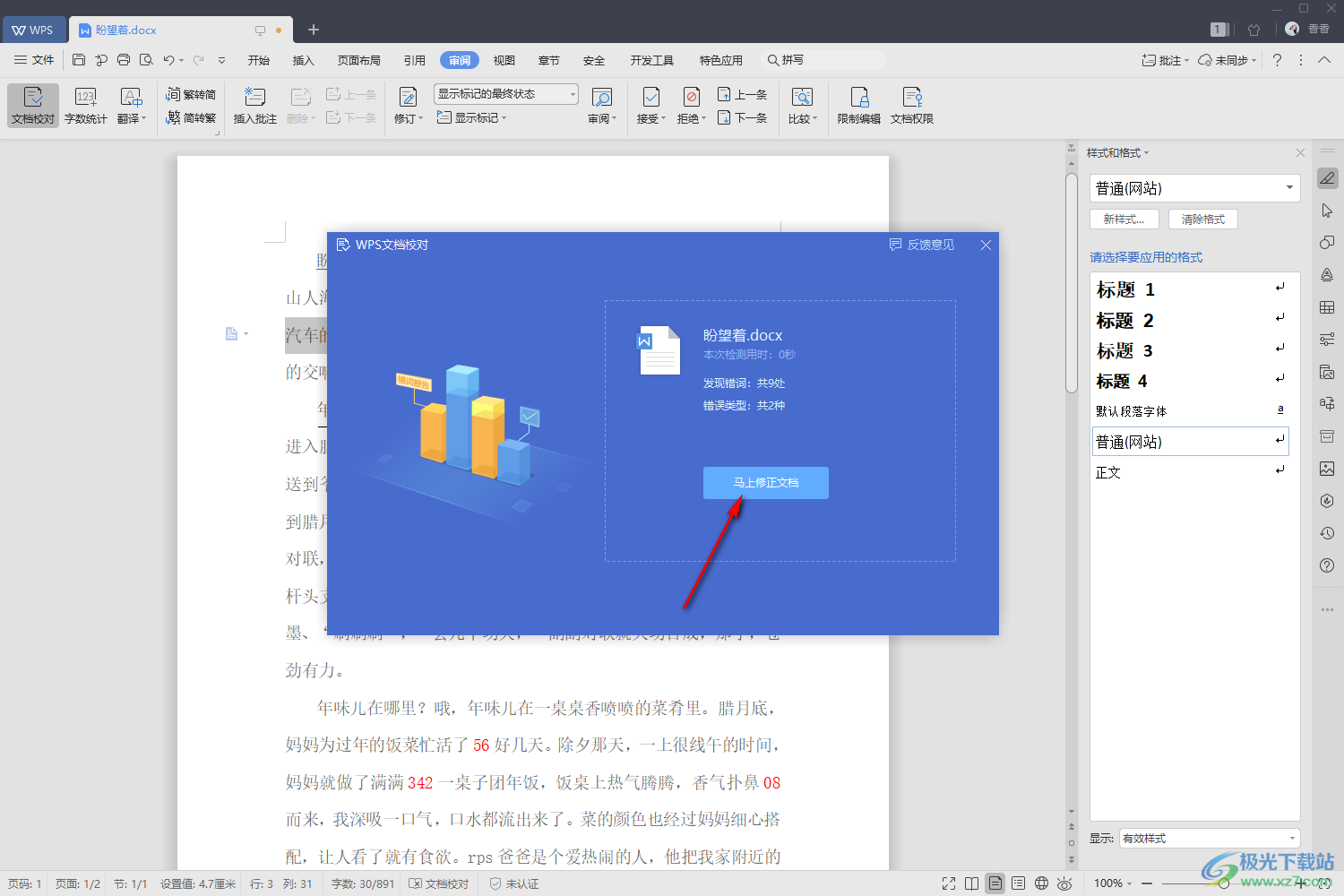Open the style selector 普通(网站) combo box
This screenshot has width=1344, height=896.
(x=1195, y=188)
